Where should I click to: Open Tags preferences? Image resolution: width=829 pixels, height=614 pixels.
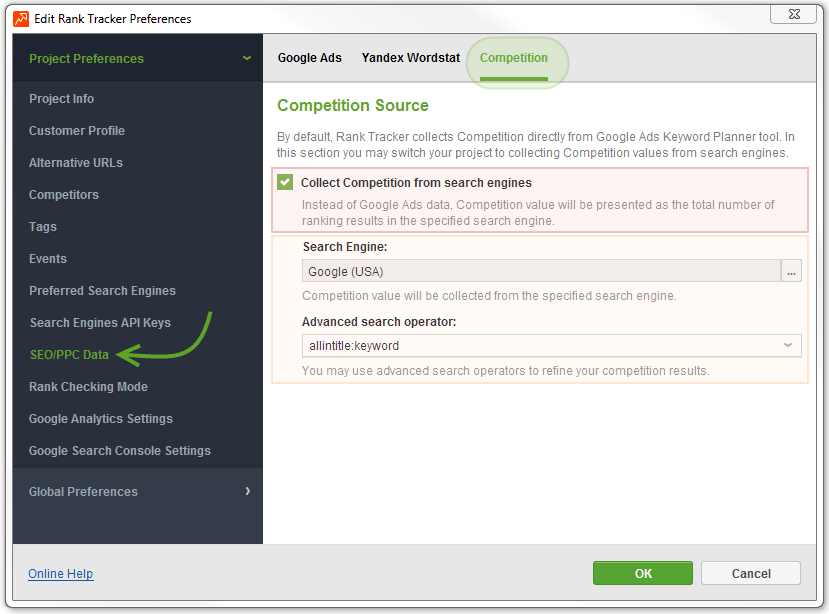[x=43, y=227]
